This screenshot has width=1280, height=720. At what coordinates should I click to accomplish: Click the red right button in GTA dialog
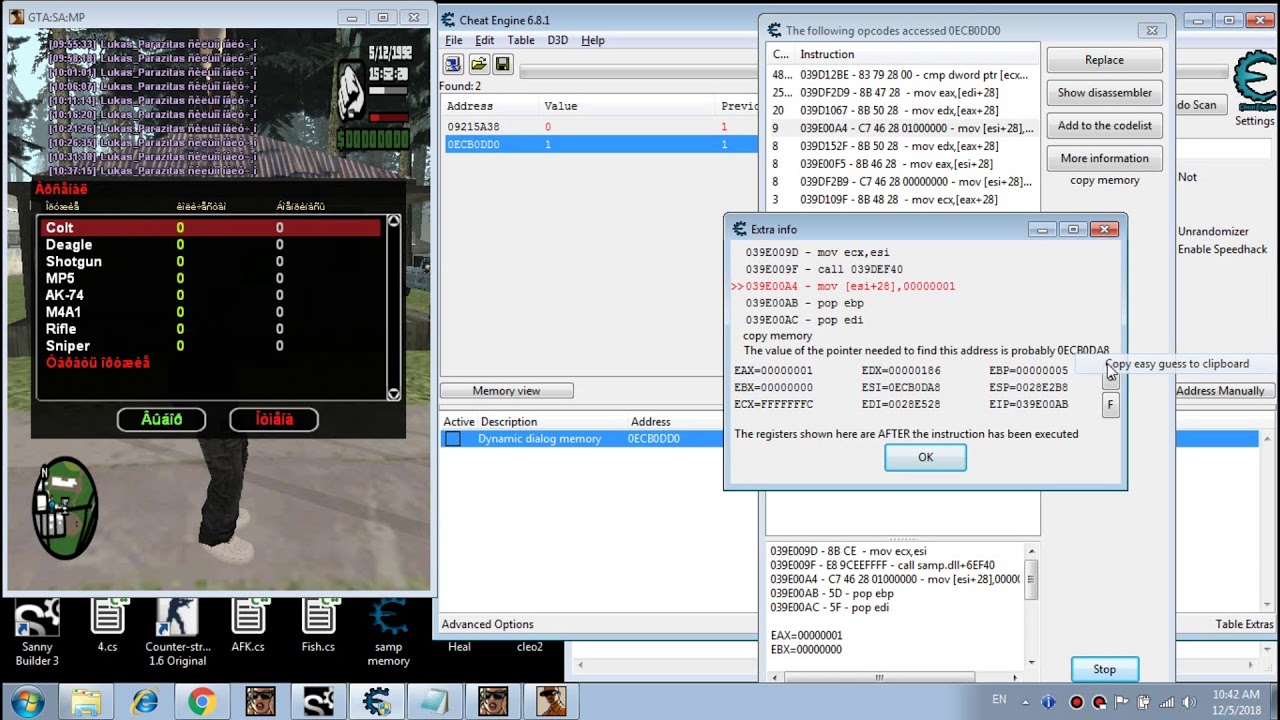274,420
